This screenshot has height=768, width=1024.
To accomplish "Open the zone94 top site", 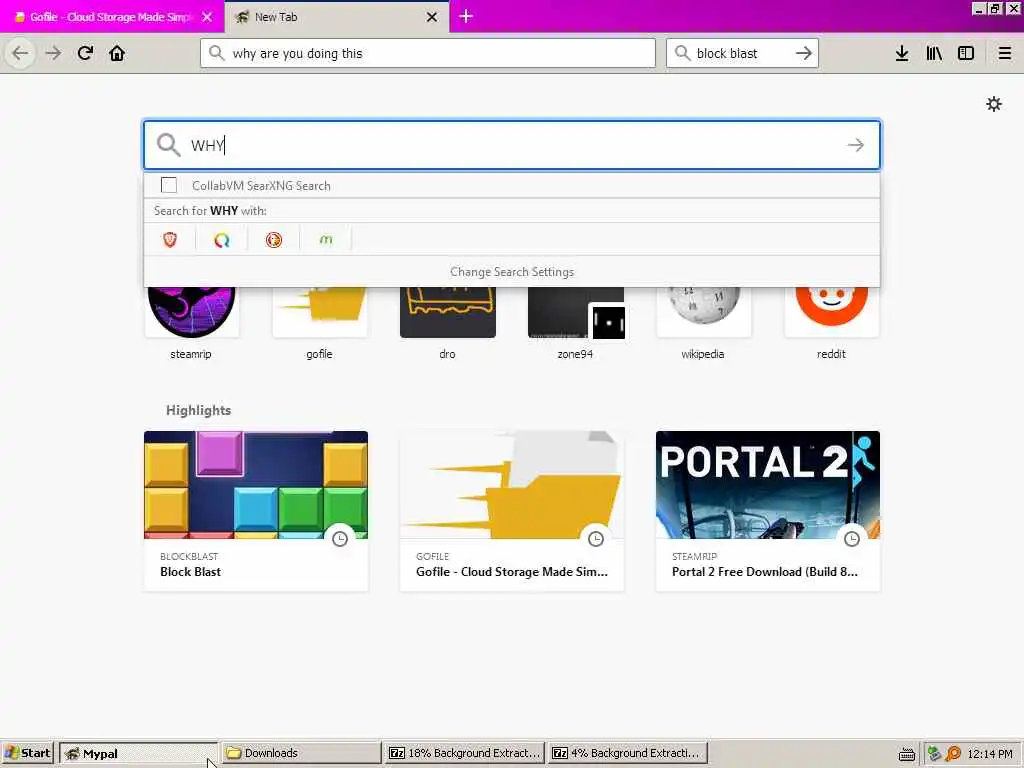I will click(575, 323).
